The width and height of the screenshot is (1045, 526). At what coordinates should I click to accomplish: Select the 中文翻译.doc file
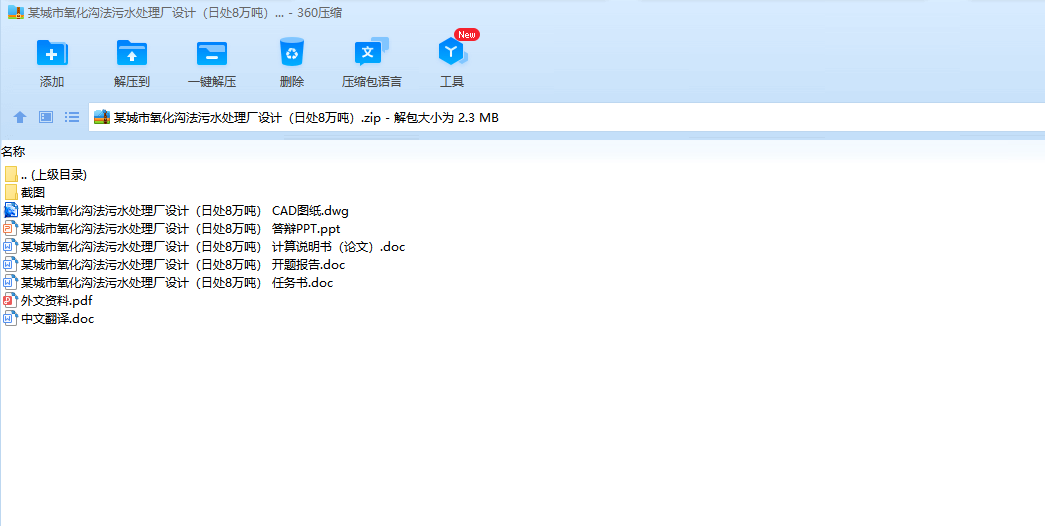click(49, 319)
